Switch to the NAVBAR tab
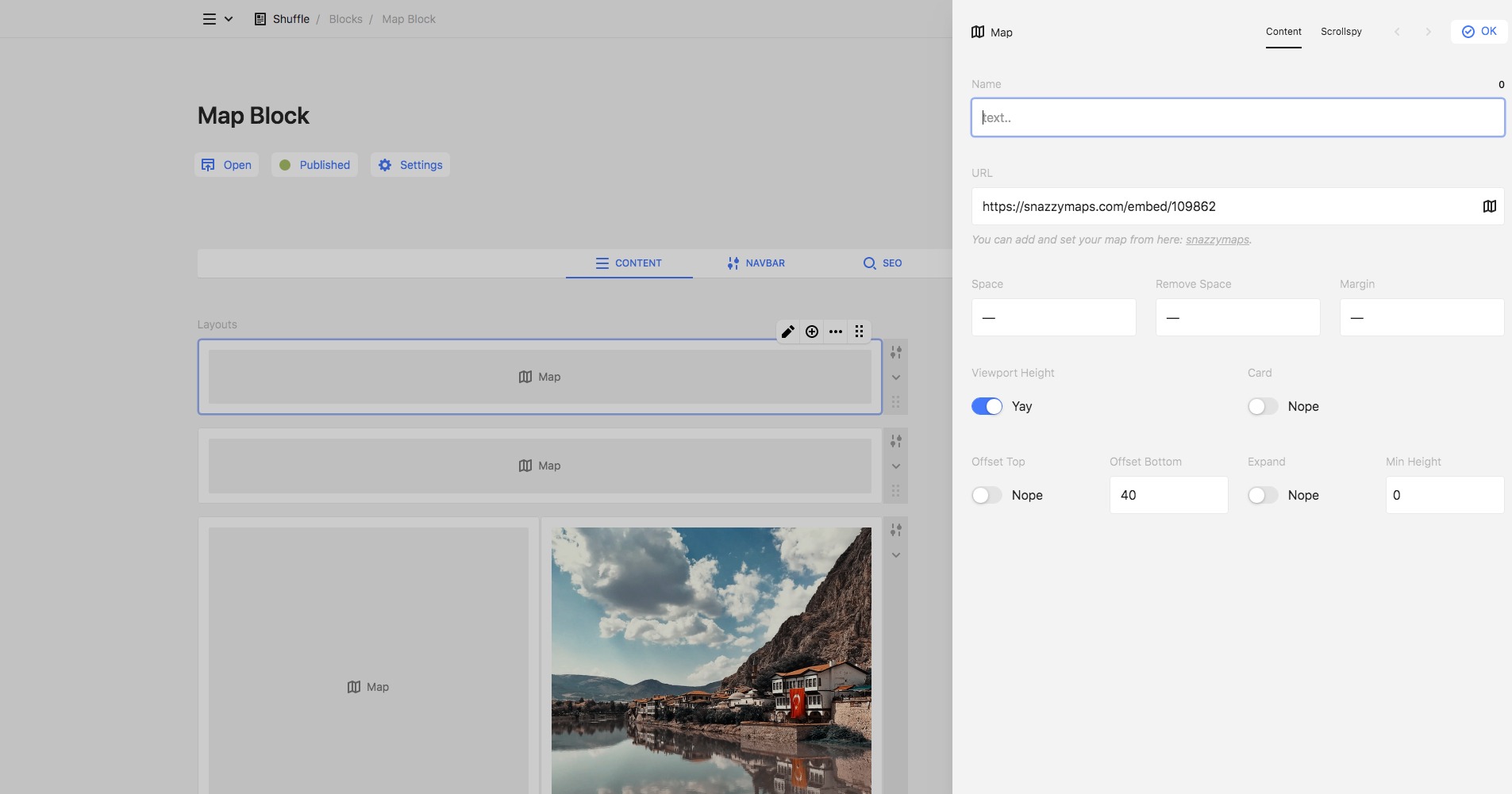1512x794 pixels. [x=756, y=263]
